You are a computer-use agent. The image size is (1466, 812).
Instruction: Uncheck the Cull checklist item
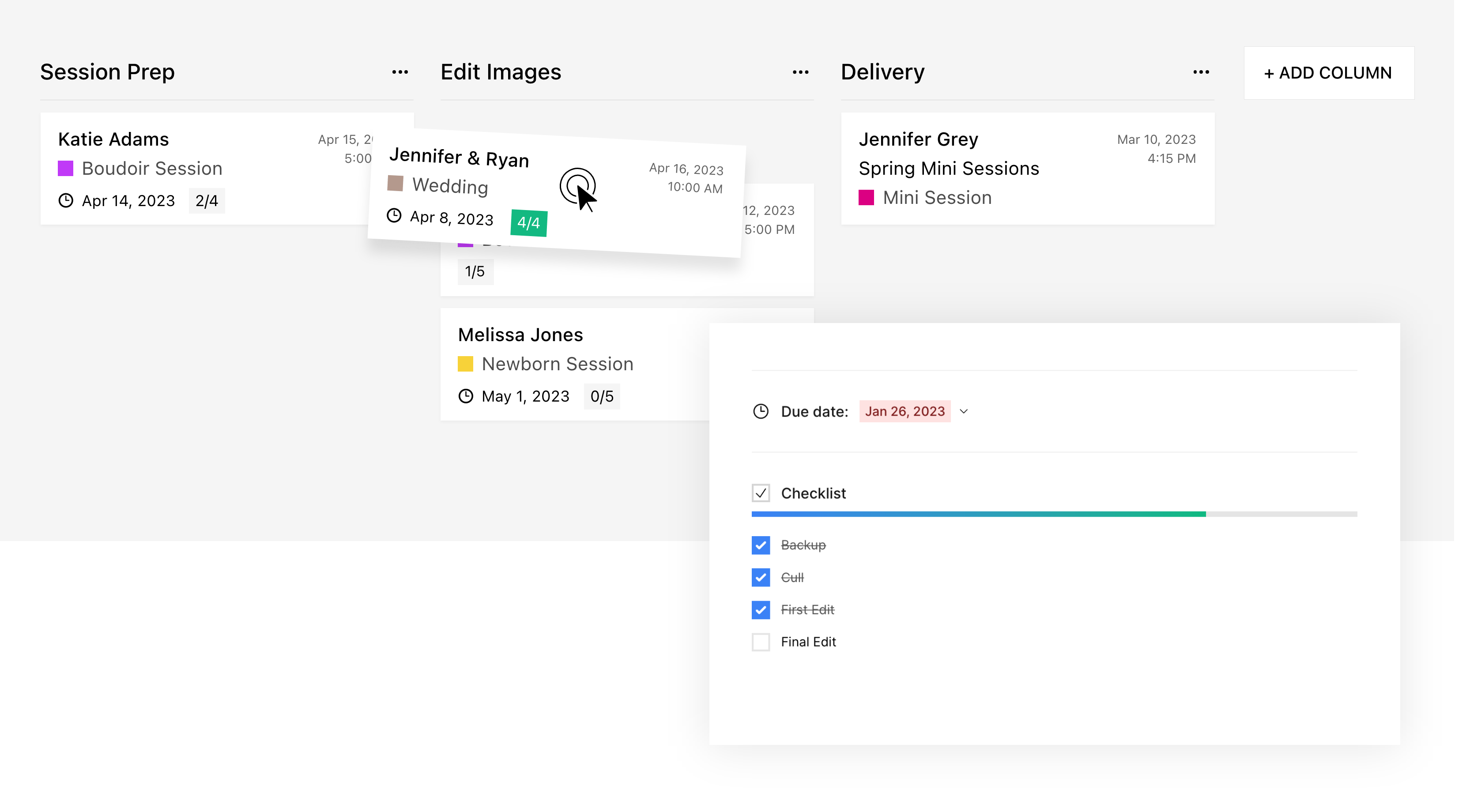pos(767,582)
